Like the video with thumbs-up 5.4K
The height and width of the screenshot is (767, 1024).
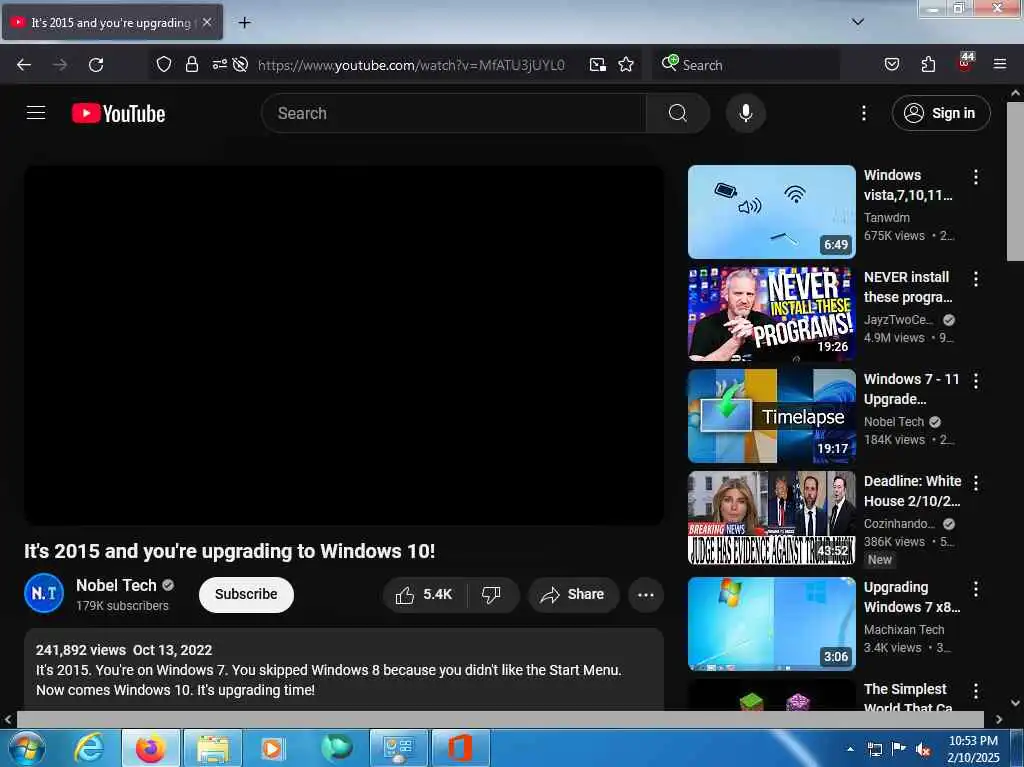point(424,595)
